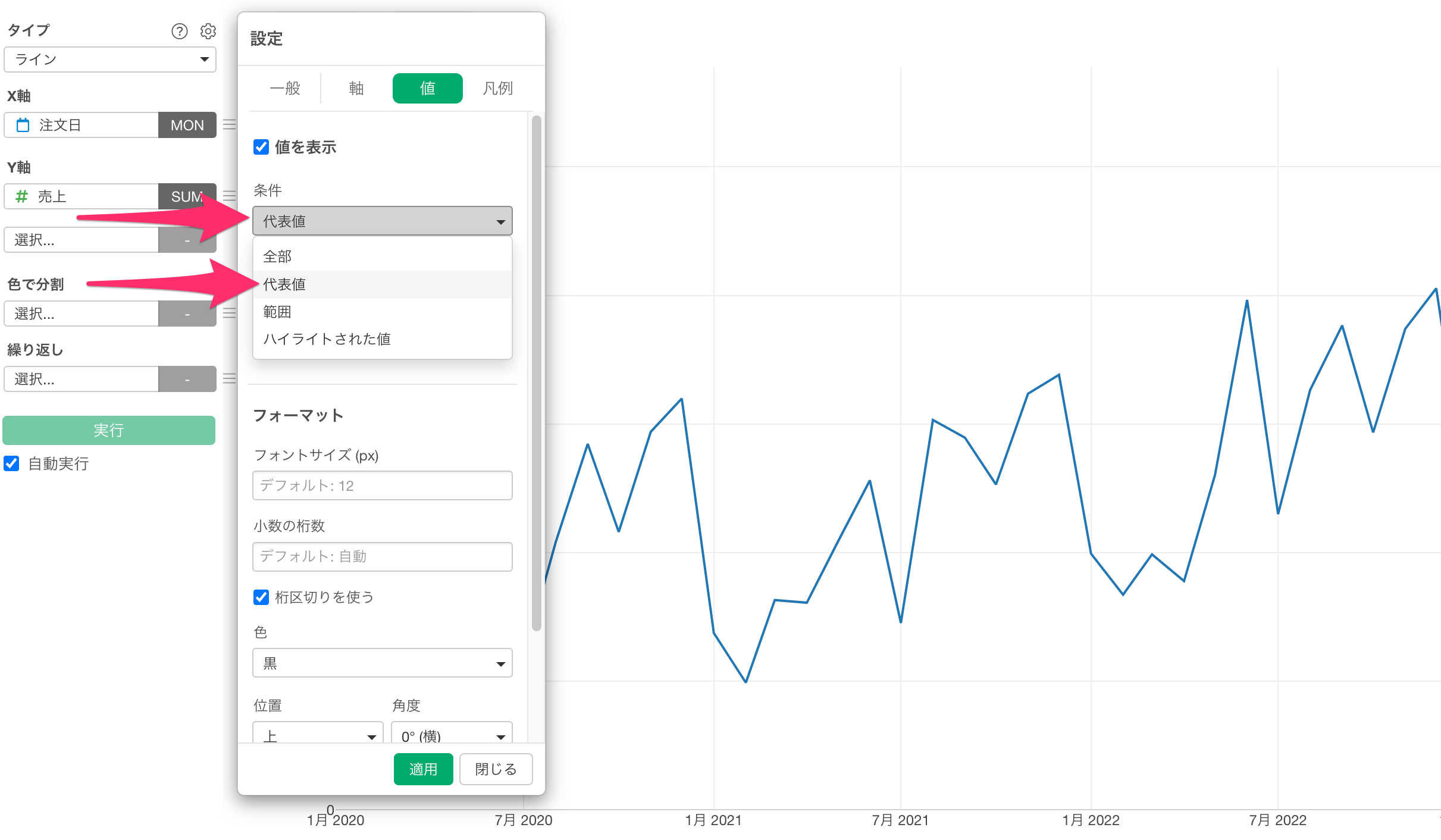
Task: Choose 範囲 from the 条件 list
Action: [277, 312]
